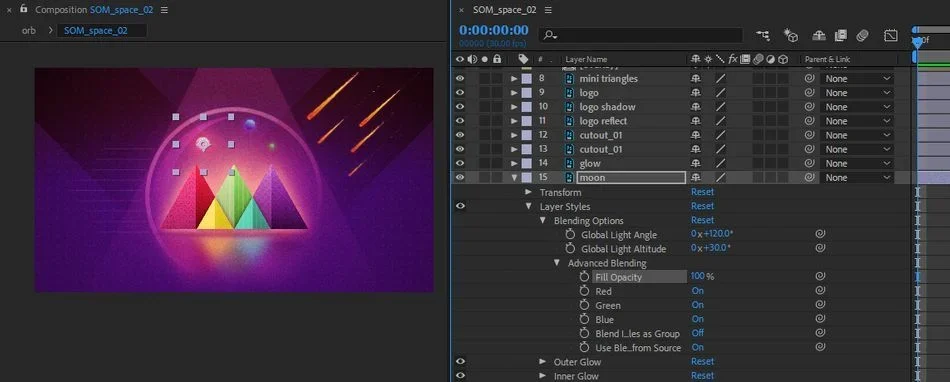Click the 3D Layer cube column header

coord(783,59)
